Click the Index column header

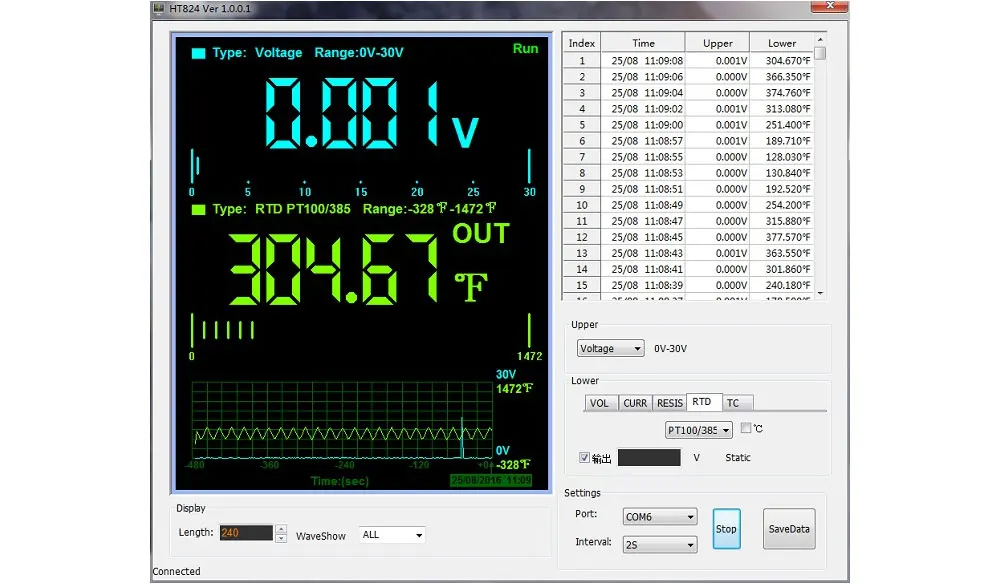point(582,43)
